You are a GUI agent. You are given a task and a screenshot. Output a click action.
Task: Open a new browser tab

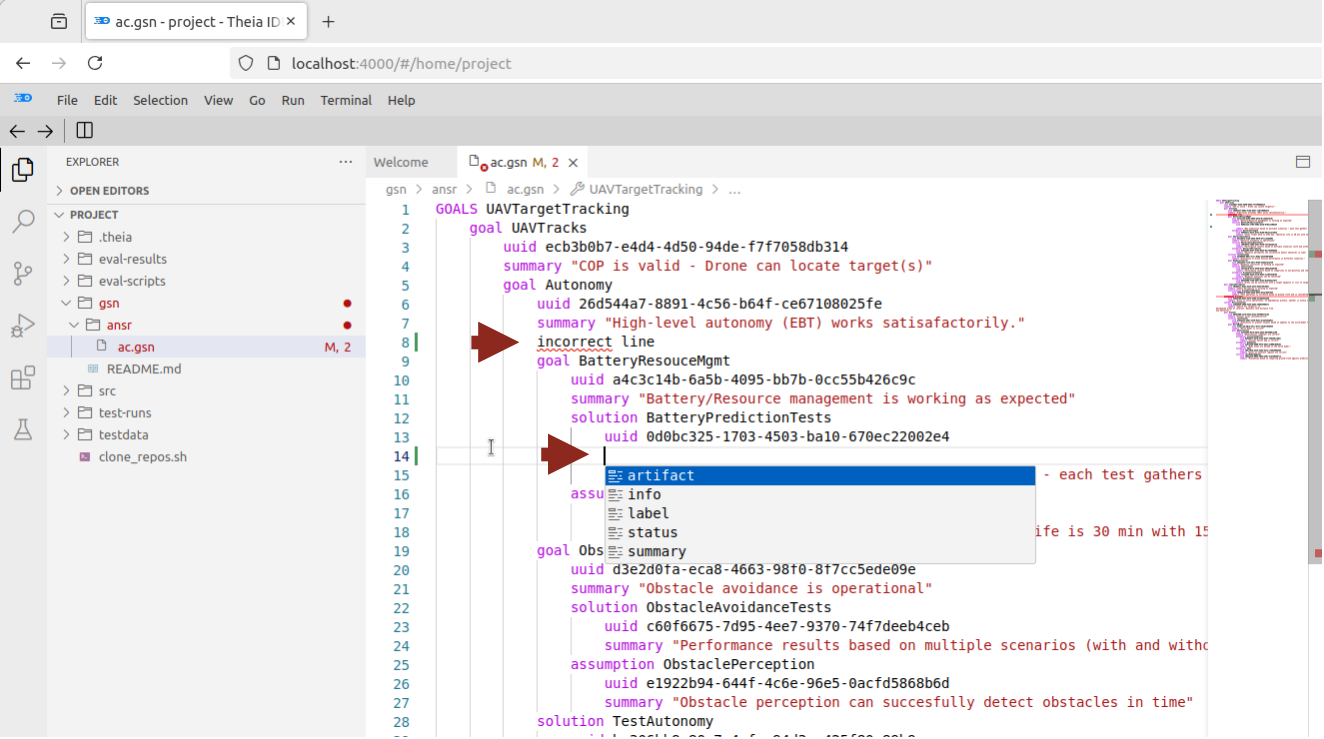click(328, 21)
